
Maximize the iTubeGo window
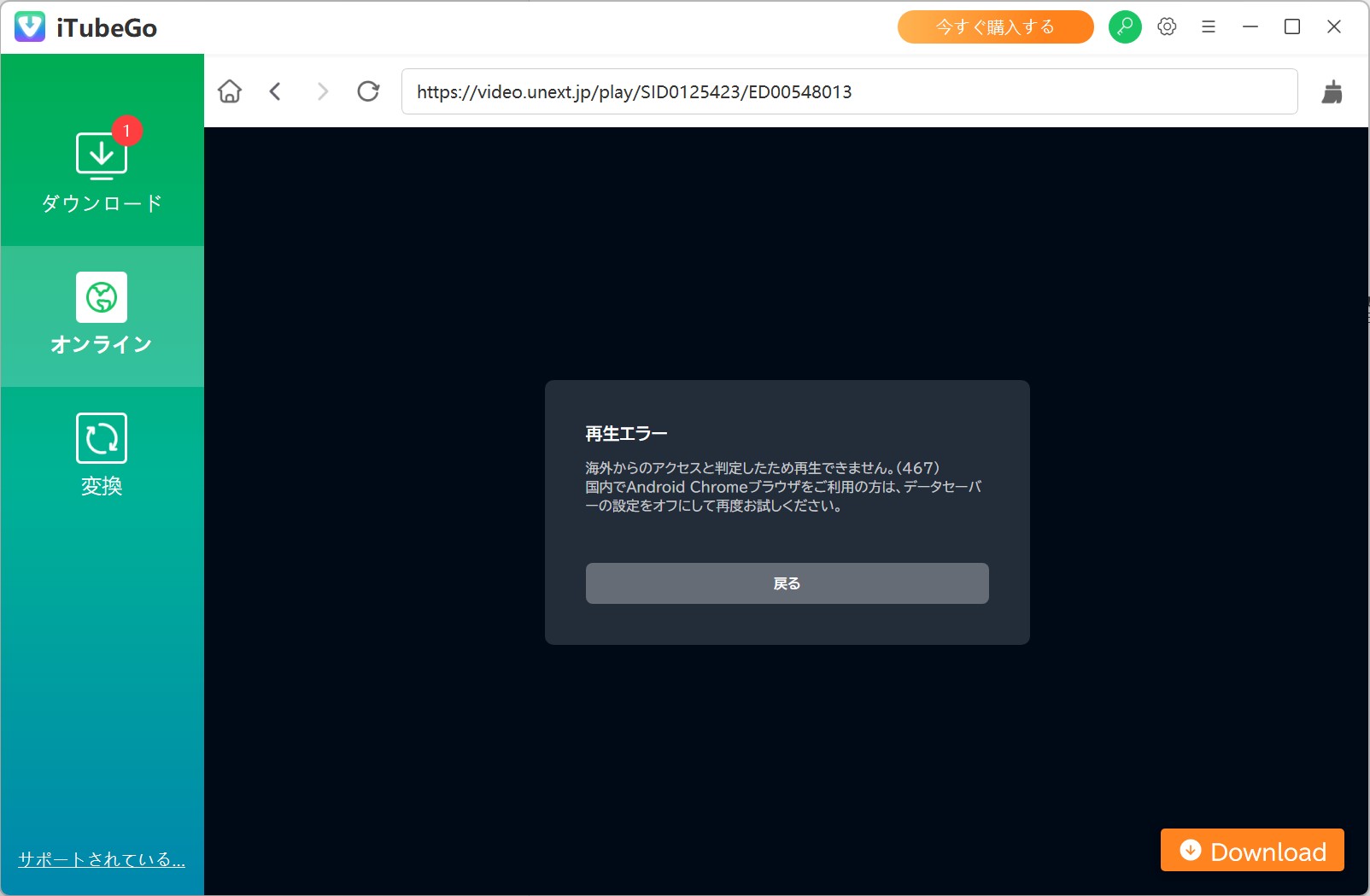(x=1292, y=27)
